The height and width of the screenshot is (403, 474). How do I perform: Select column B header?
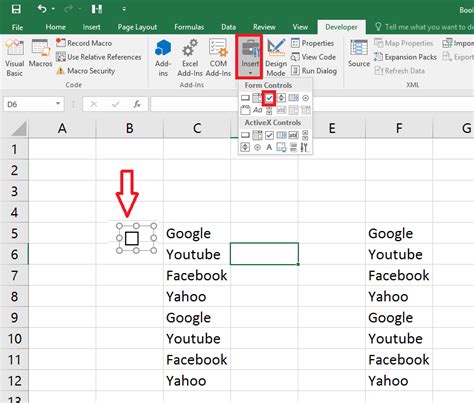(130, 128)
